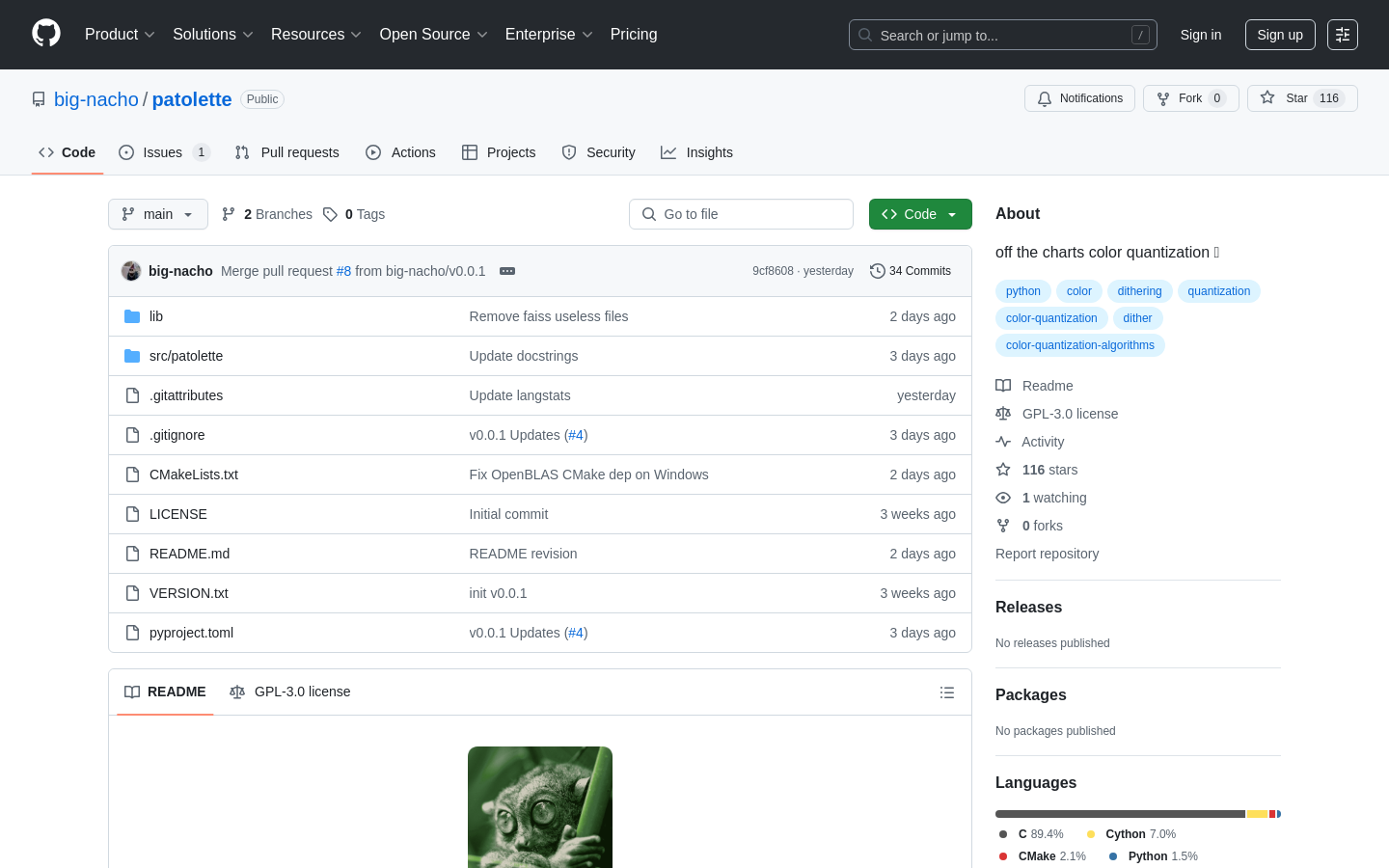Open Readme link in About sidebar
The height and width of the screenshot is (868, 1389).
click(x=1048, y=386)
